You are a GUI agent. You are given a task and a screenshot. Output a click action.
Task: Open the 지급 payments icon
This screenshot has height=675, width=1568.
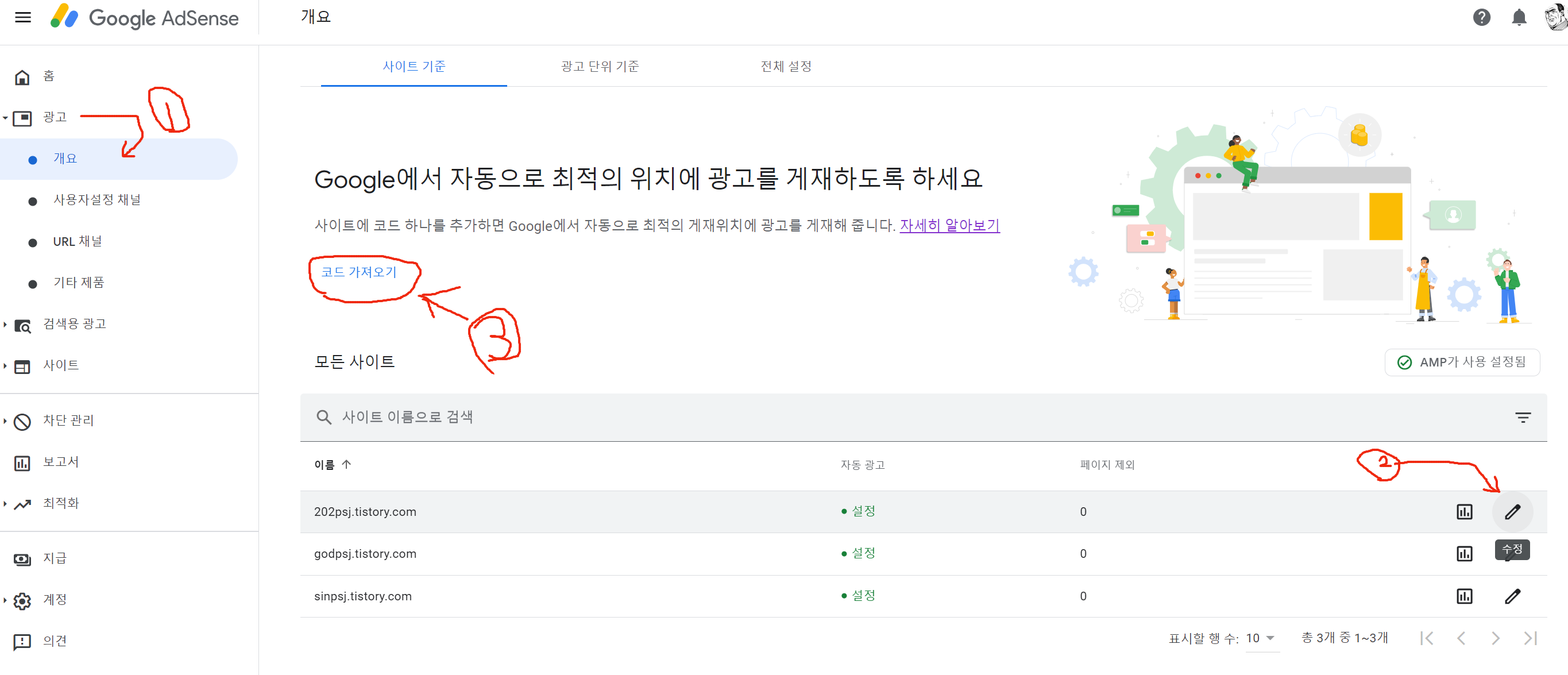pyautogui.click(x=22, y=560)
